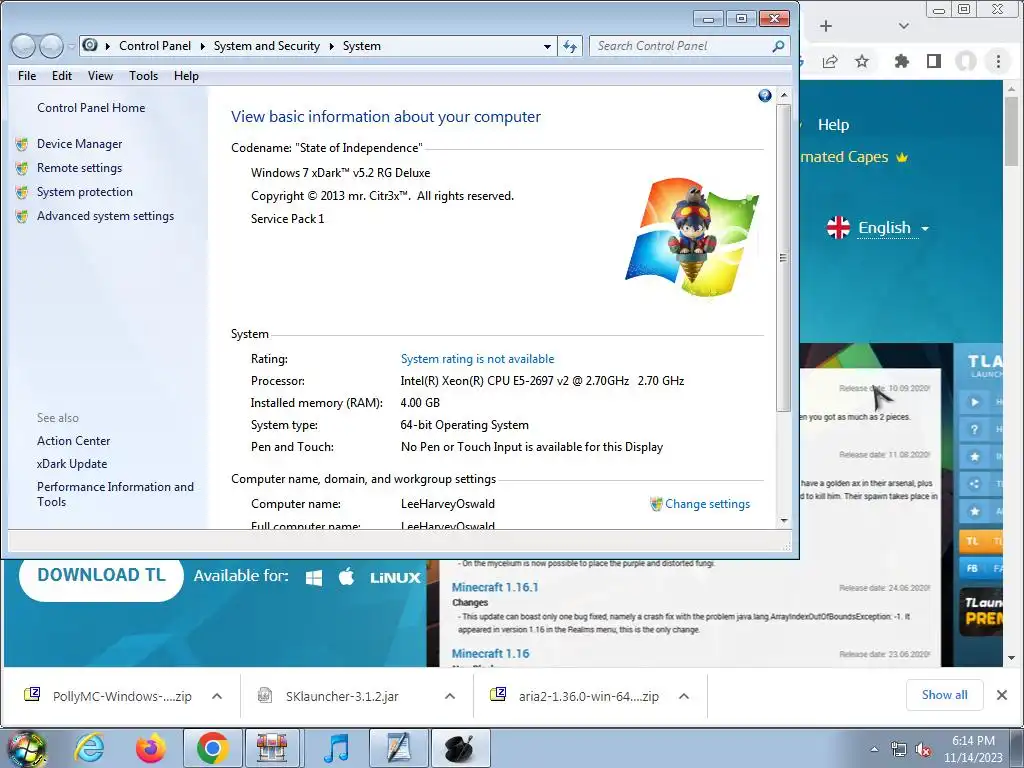Launch Internet Explorer from taskbar
This screenshot has height=768, width=1024.
tap(89, 748)
